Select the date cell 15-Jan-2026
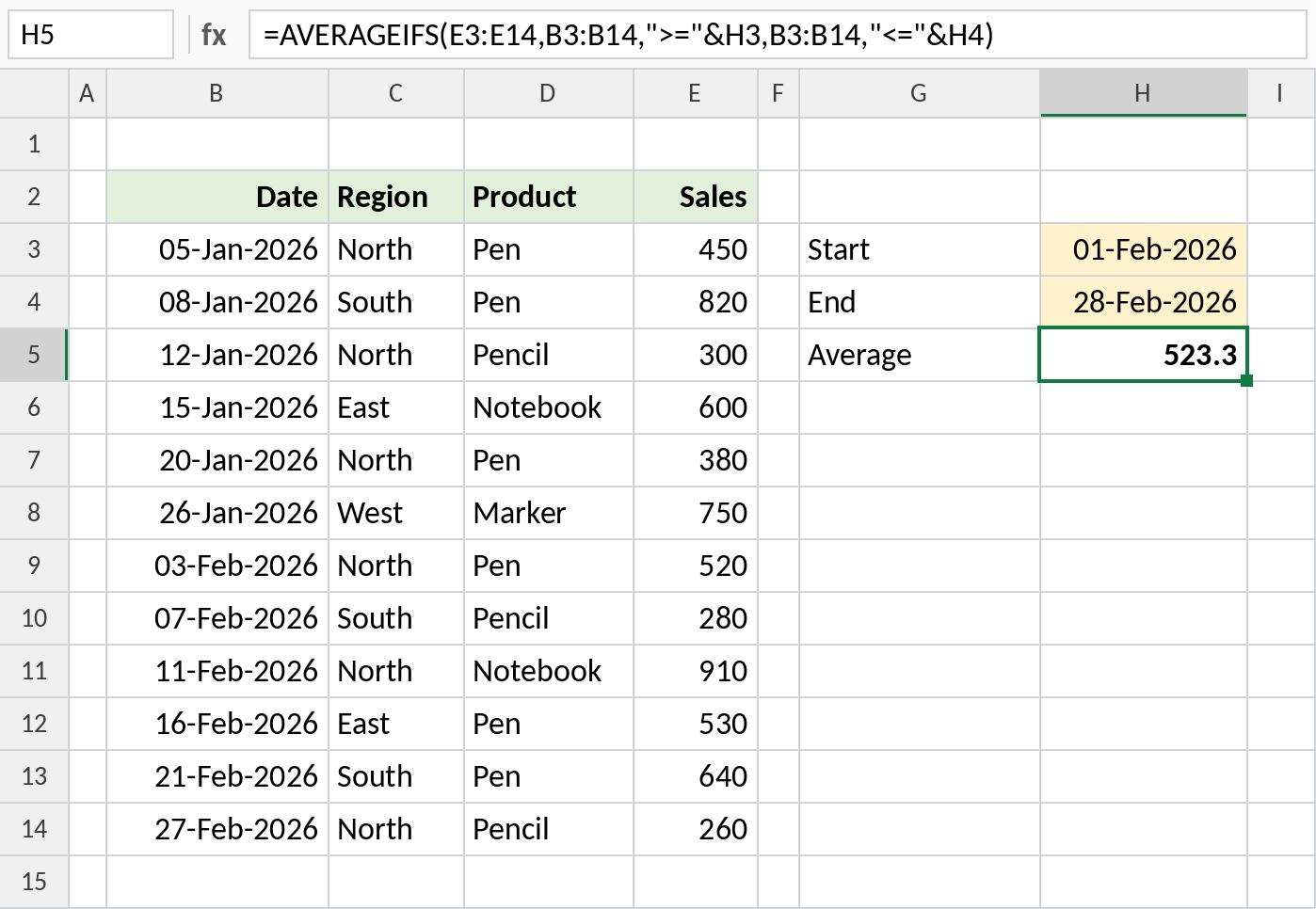The height and width of the screenshot is (909, 1316). click(217, 407)
